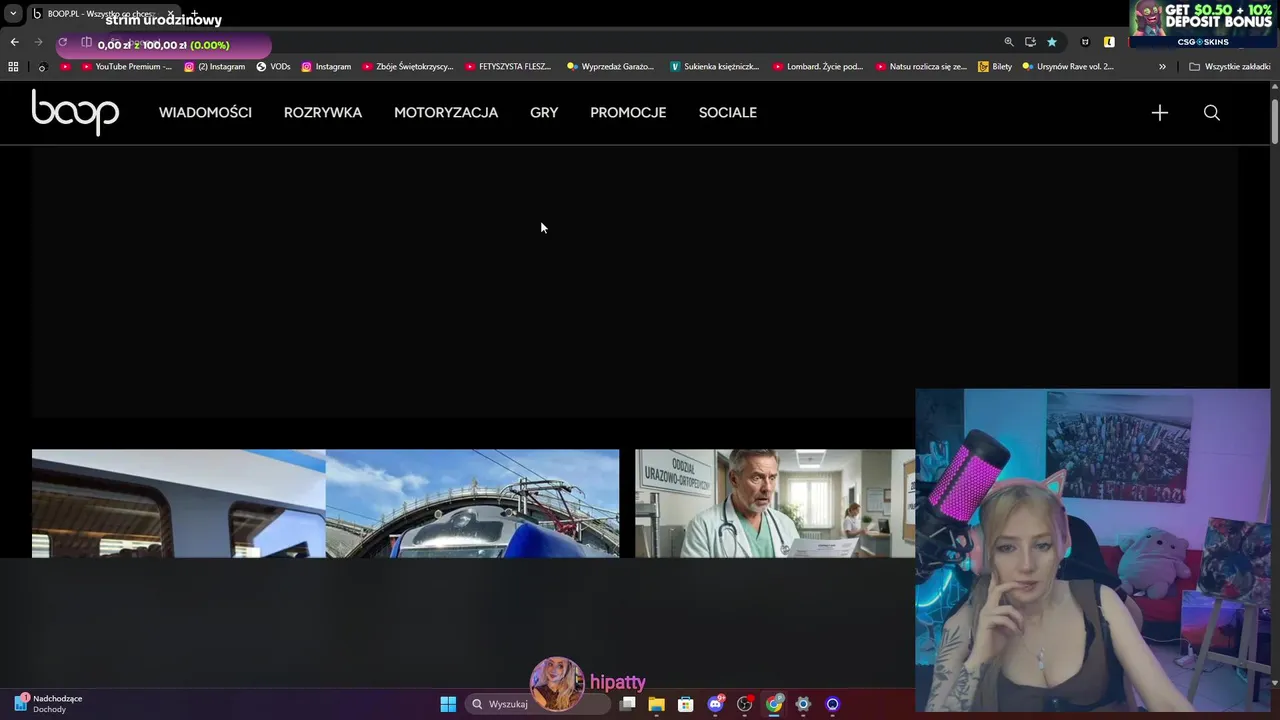Click the install/cast icon beside the star
The image size is (1280, 720).
(x=1030, y=42)
